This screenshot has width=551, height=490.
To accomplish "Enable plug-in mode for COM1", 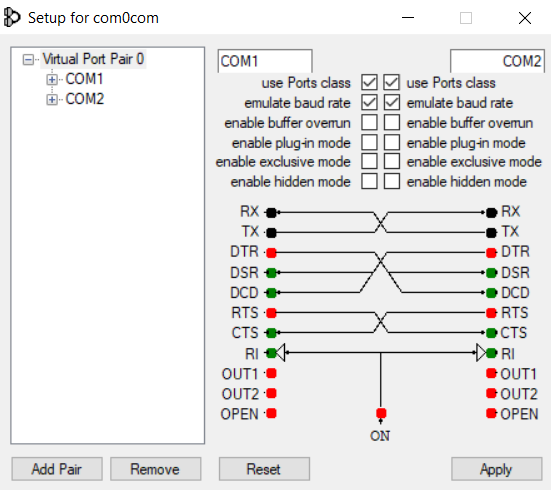I will pyautogui.click(x=369, y=142).
